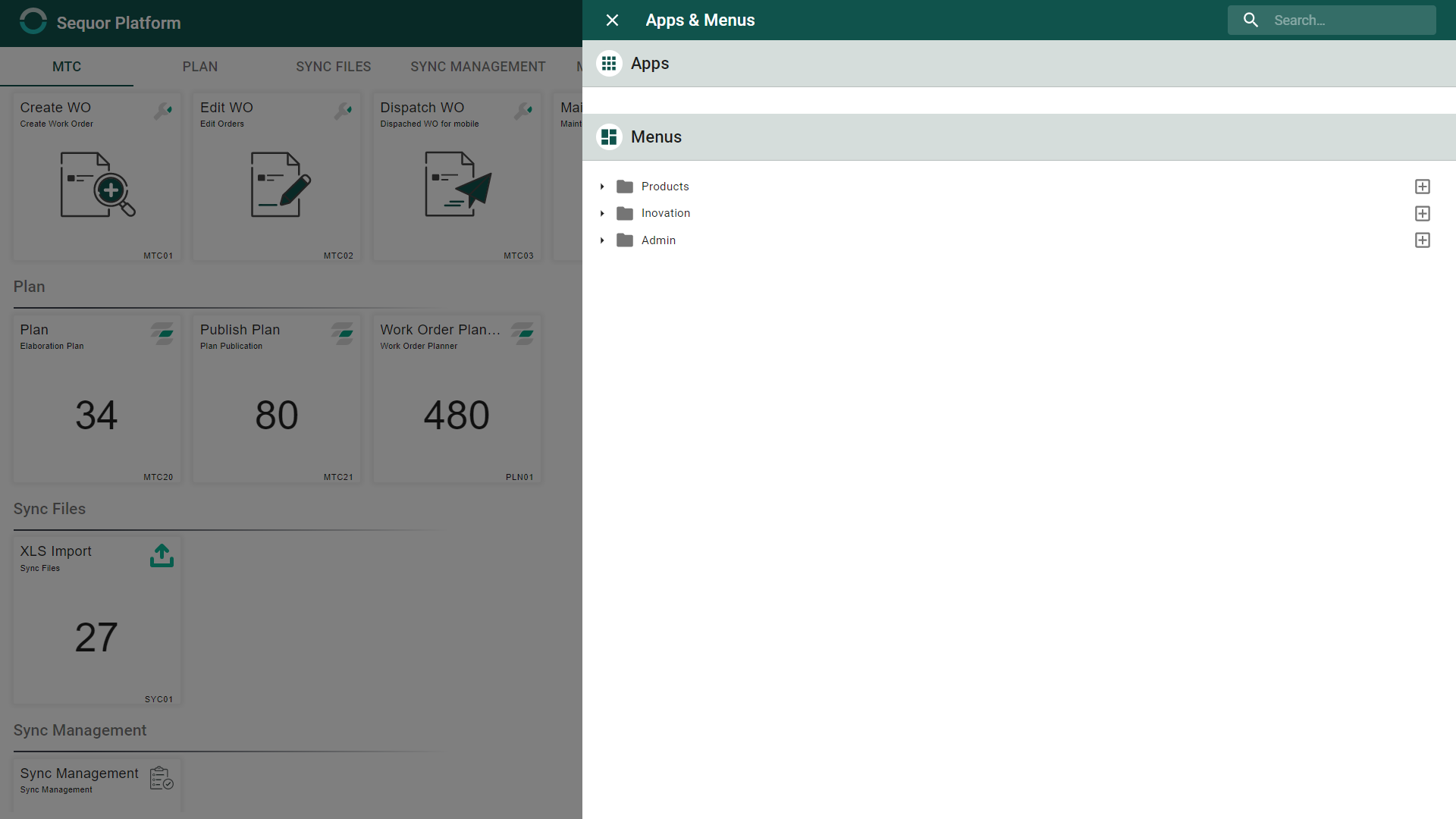Select the Admin menu row
1456x819 pixels.
point(1018,240)
